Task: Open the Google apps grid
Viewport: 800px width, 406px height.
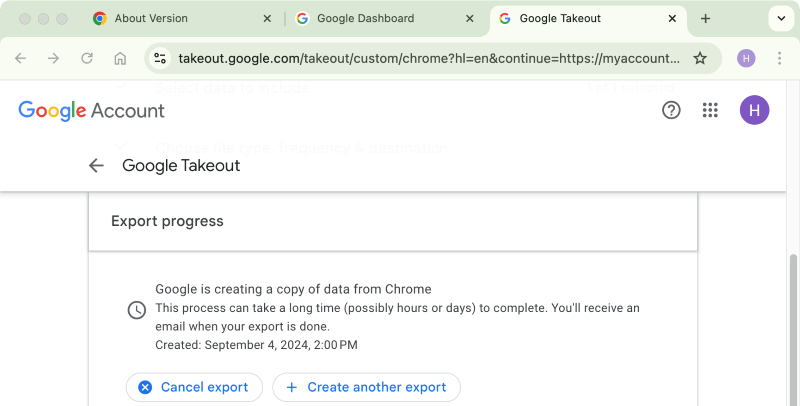Action: coord(710,110)
